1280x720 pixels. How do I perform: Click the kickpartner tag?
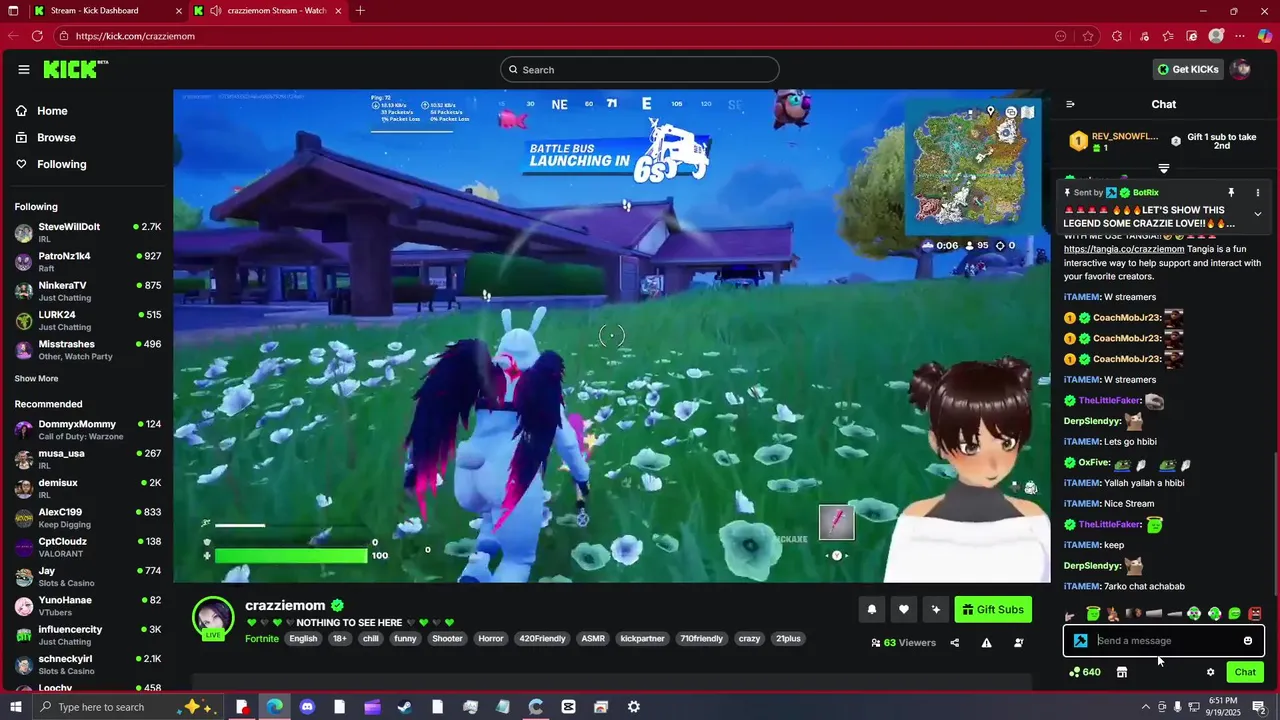(x=642, y=638)
